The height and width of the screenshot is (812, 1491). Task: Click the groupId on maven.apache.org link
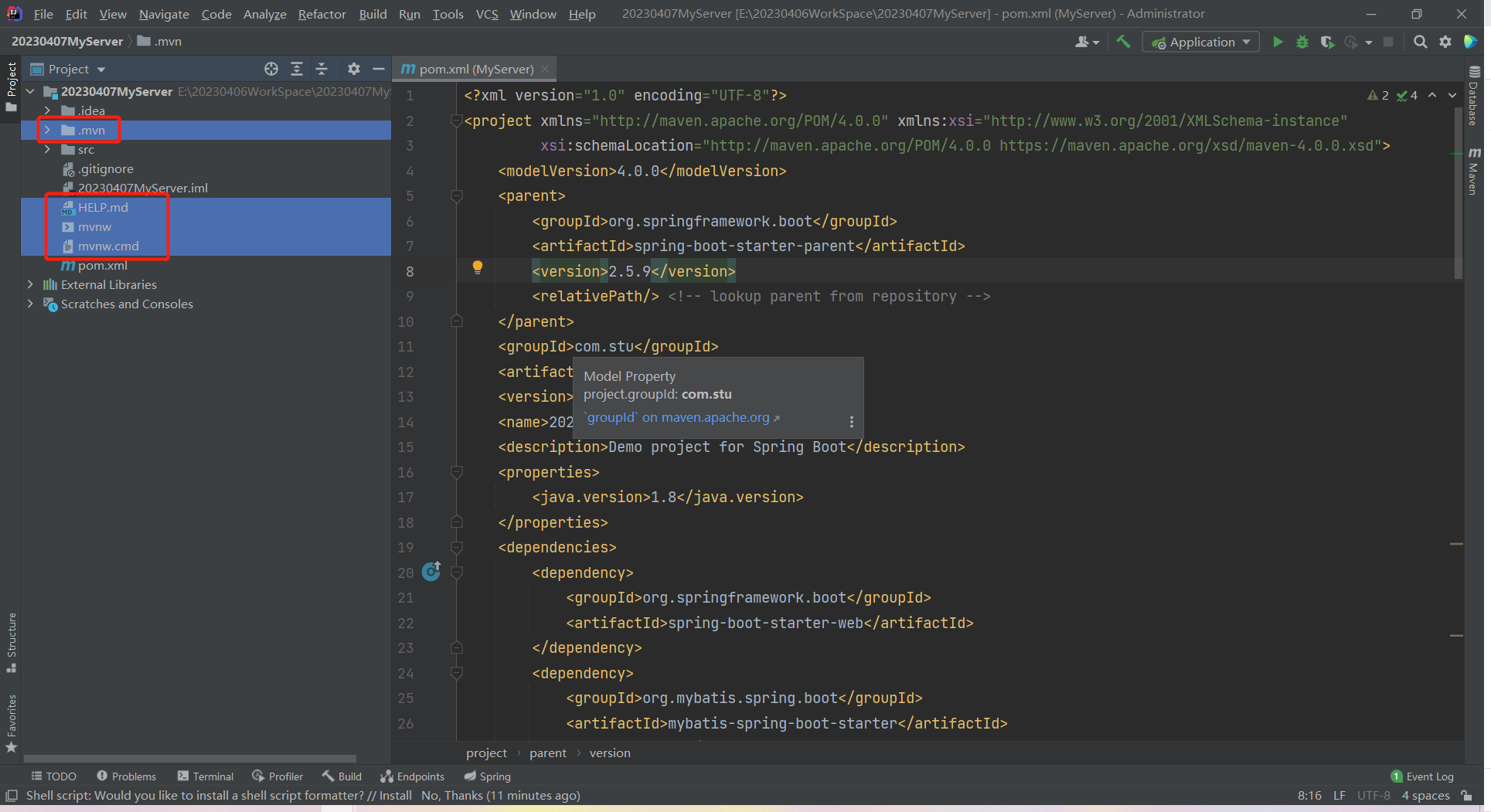678,418
